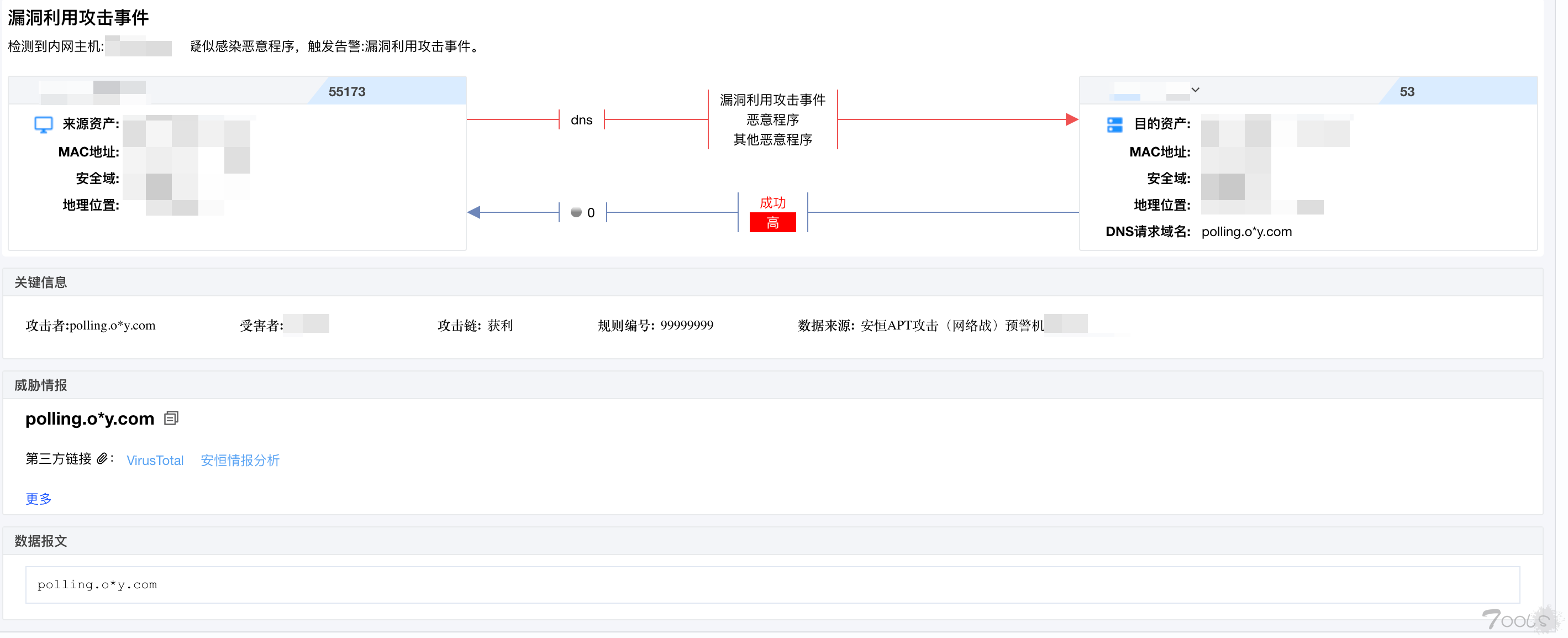Select the destination port 53 tab
The width and height of the screenshot is (1568, 638).
1459,91
